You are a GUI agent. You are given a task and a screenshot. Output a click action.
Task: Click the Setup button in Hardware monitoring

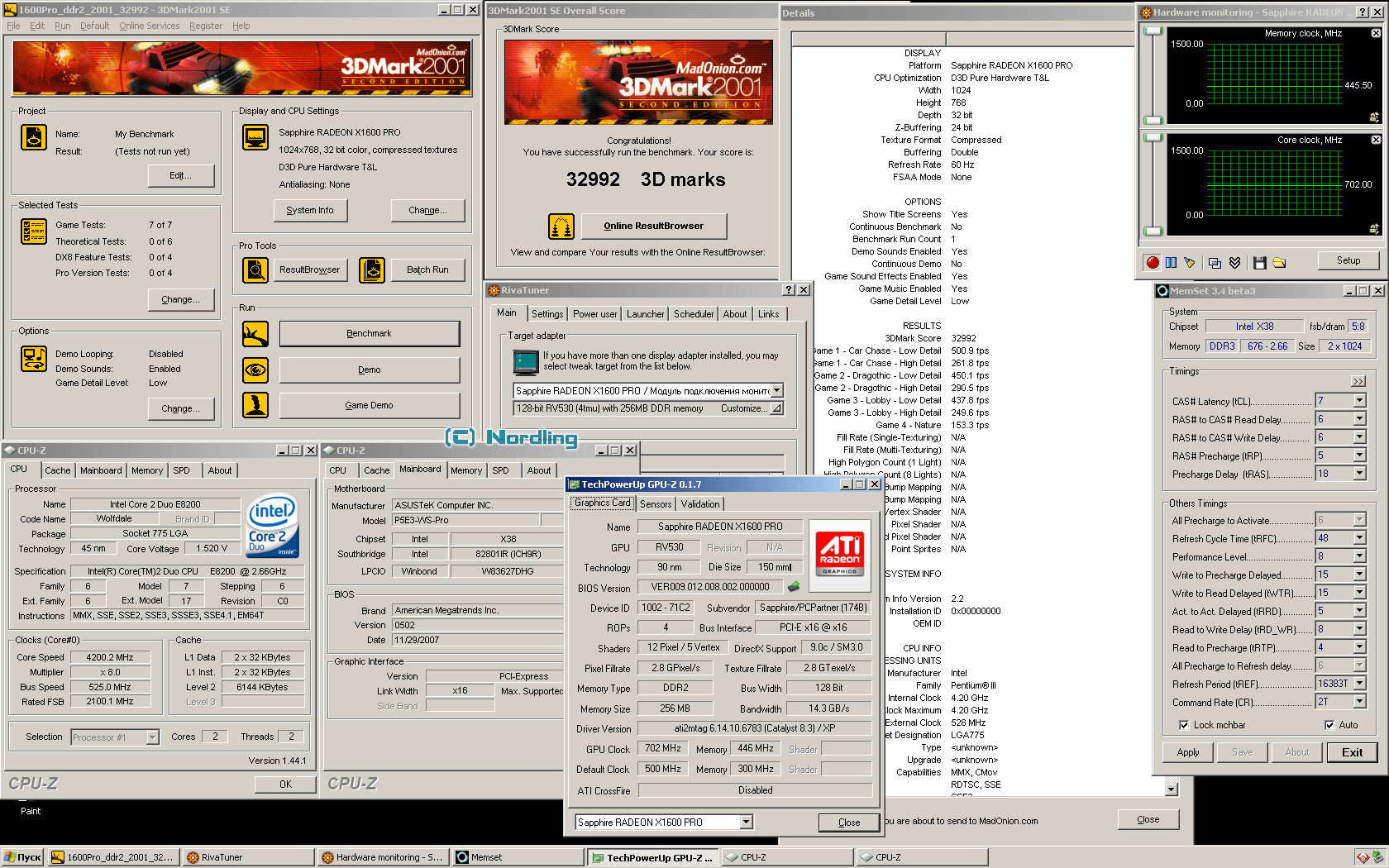click(x=1348, y=260)
